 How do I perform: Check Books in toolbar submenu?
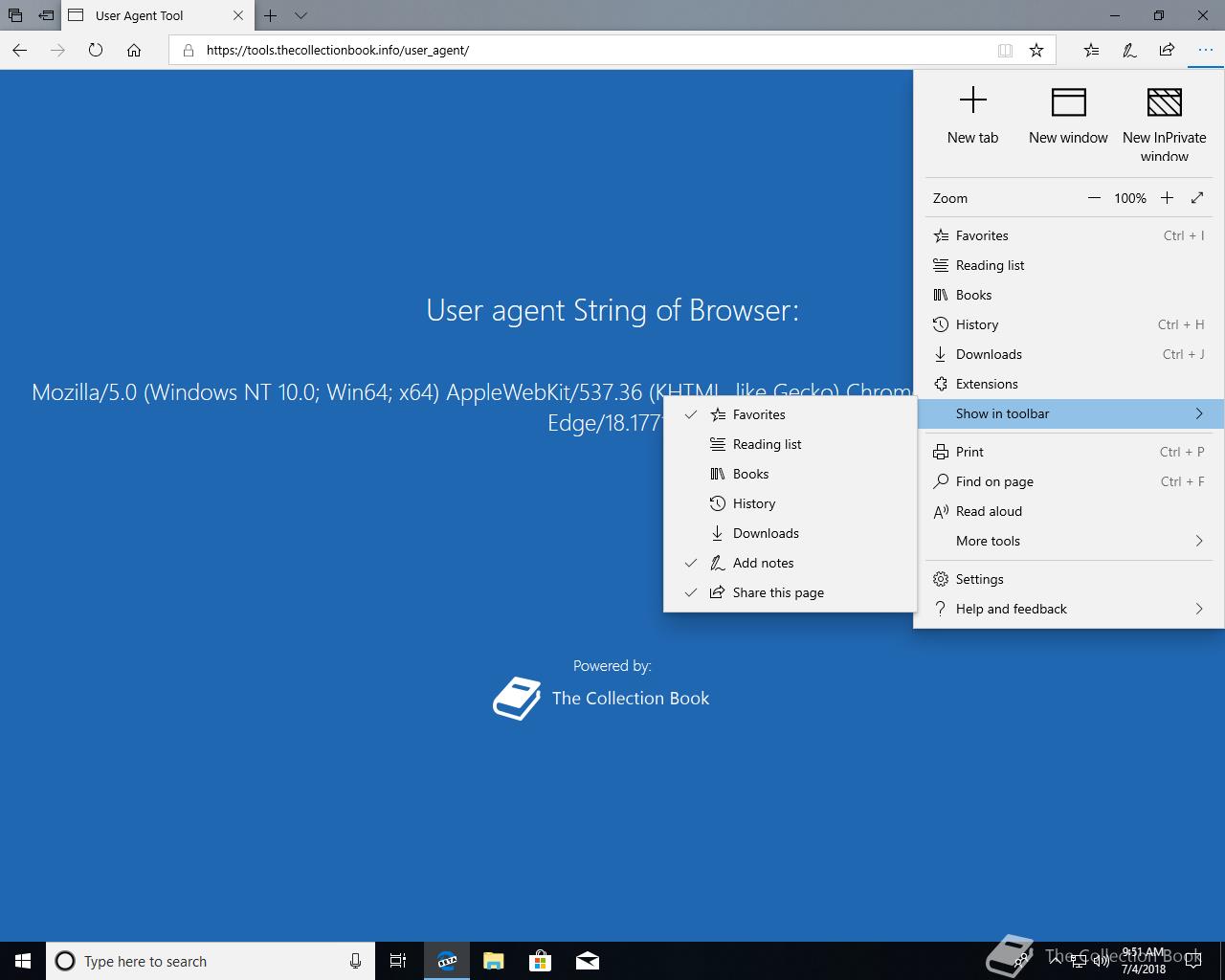click(790, 474)
